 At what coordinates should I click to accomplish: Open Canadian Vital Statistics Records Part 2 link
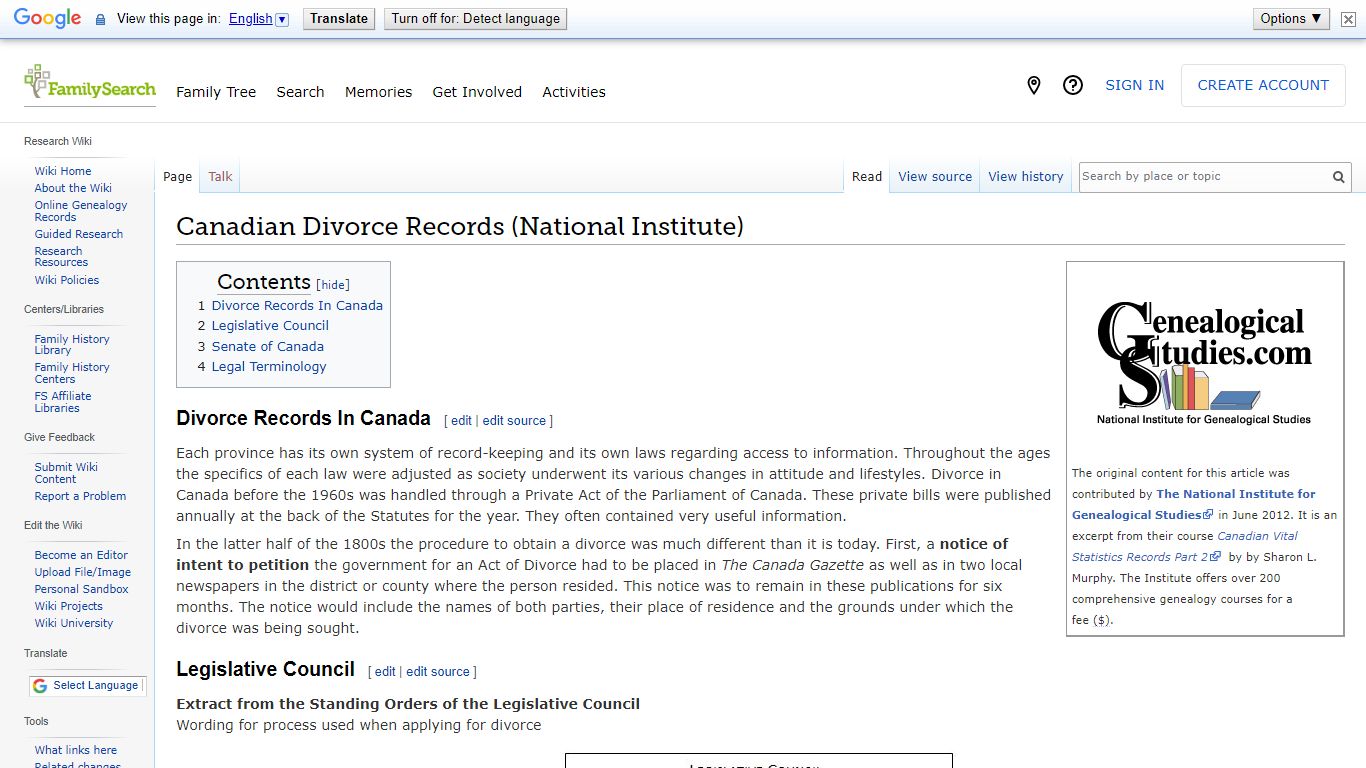click(x=1185, y=546)
